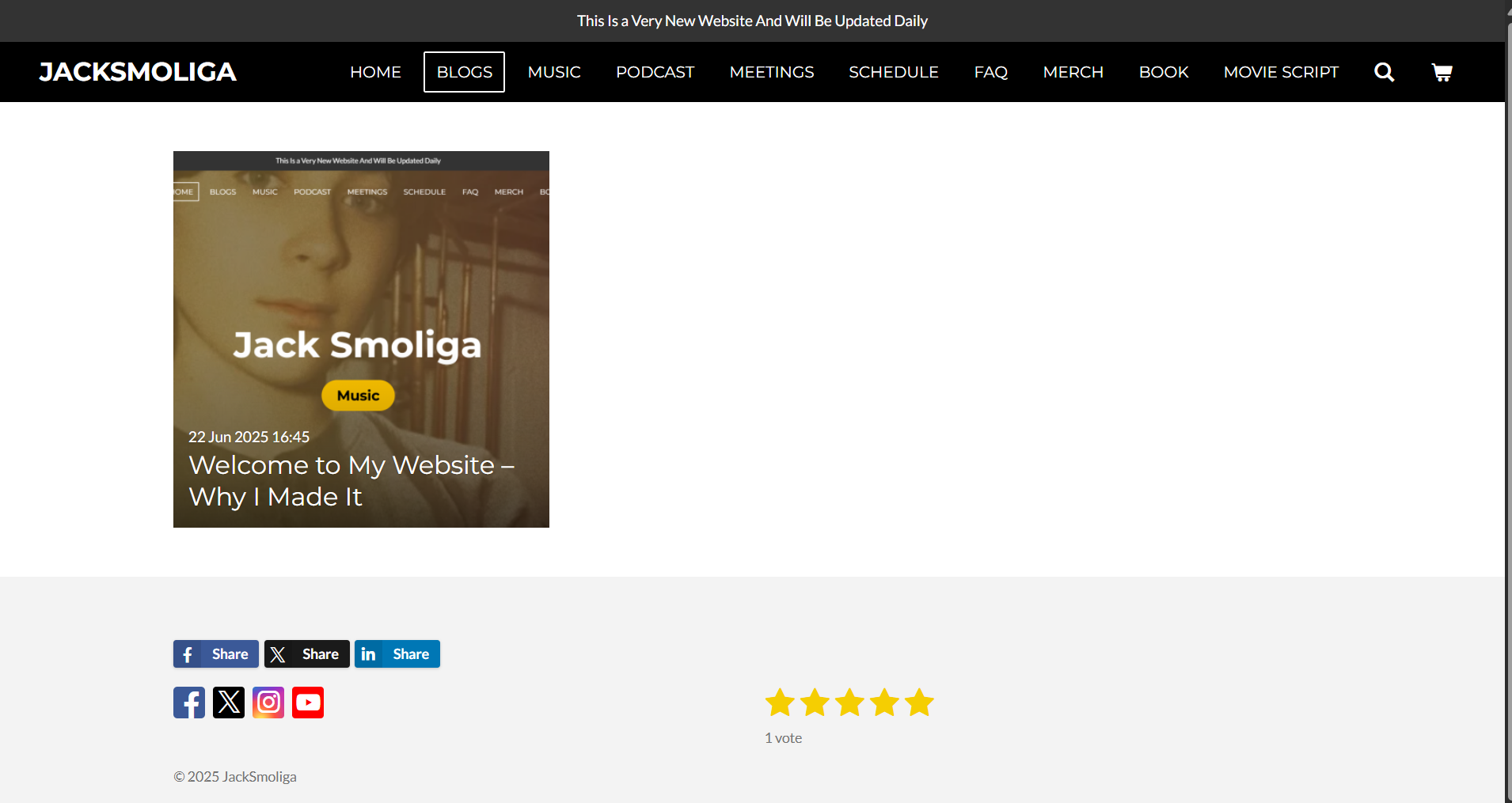Viewport: 1512px width, 803px height.
Task: Click the yellow Music tag on thumbnail
Action: pos(358,396)
